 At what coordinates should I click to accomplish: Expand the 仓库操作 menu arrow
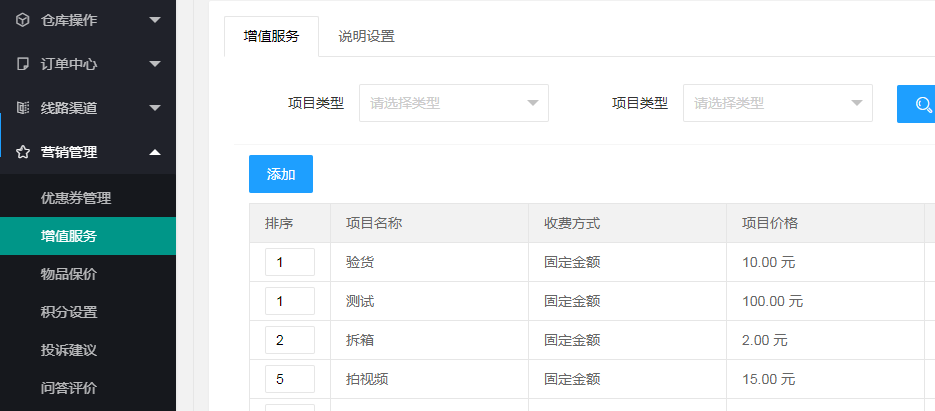point(154,20)
